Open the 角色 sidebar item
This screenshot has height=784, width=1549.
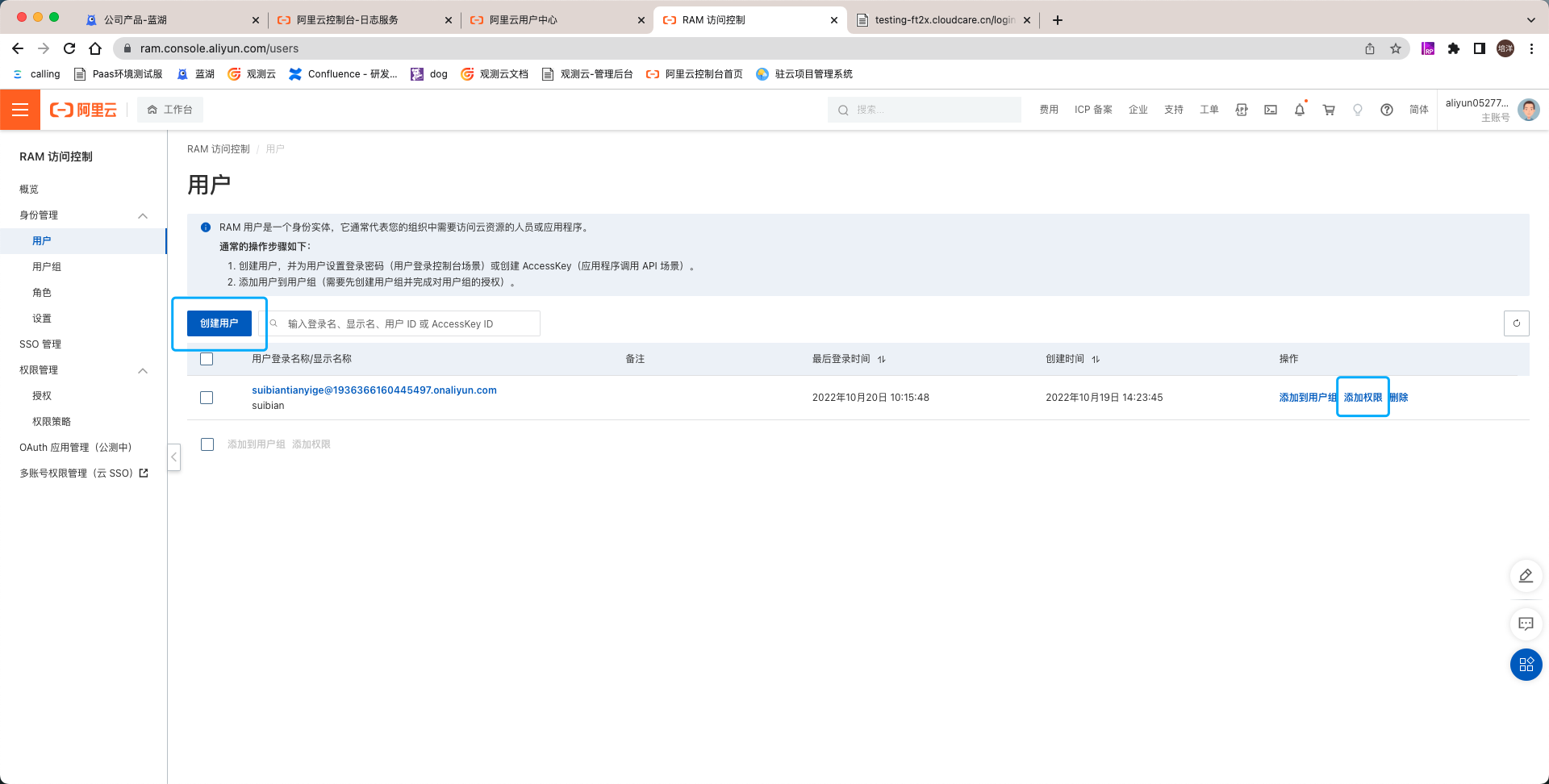(42, 293)
